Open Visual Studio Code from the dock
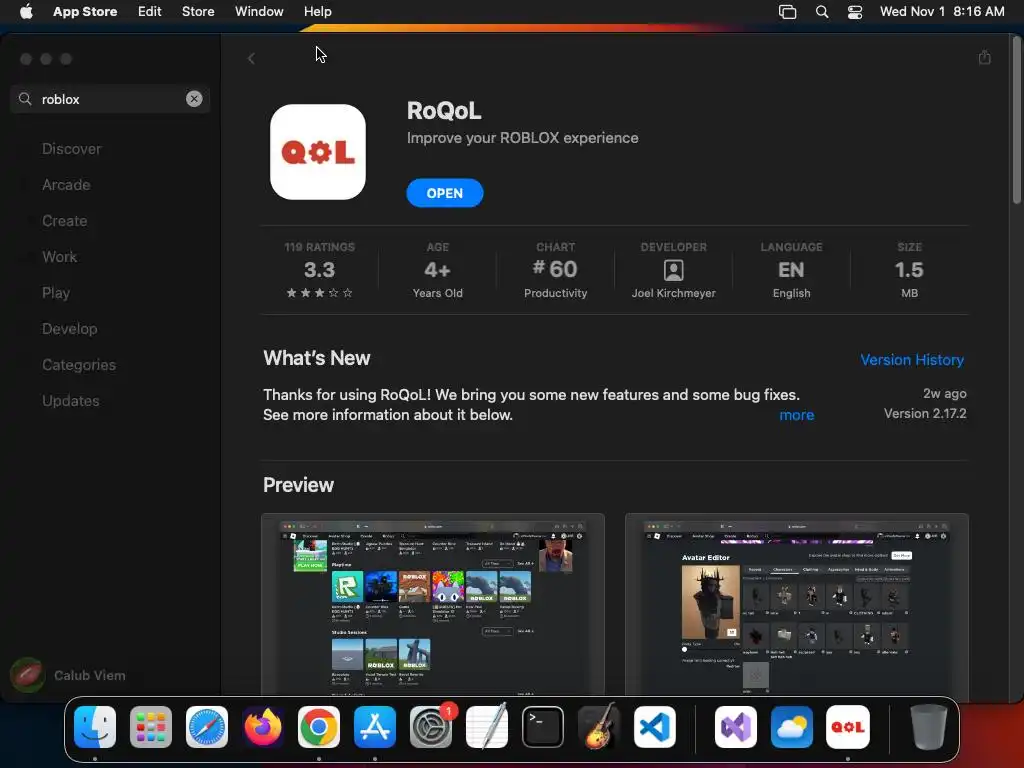Screen dimensions: 1024x768 655,727
